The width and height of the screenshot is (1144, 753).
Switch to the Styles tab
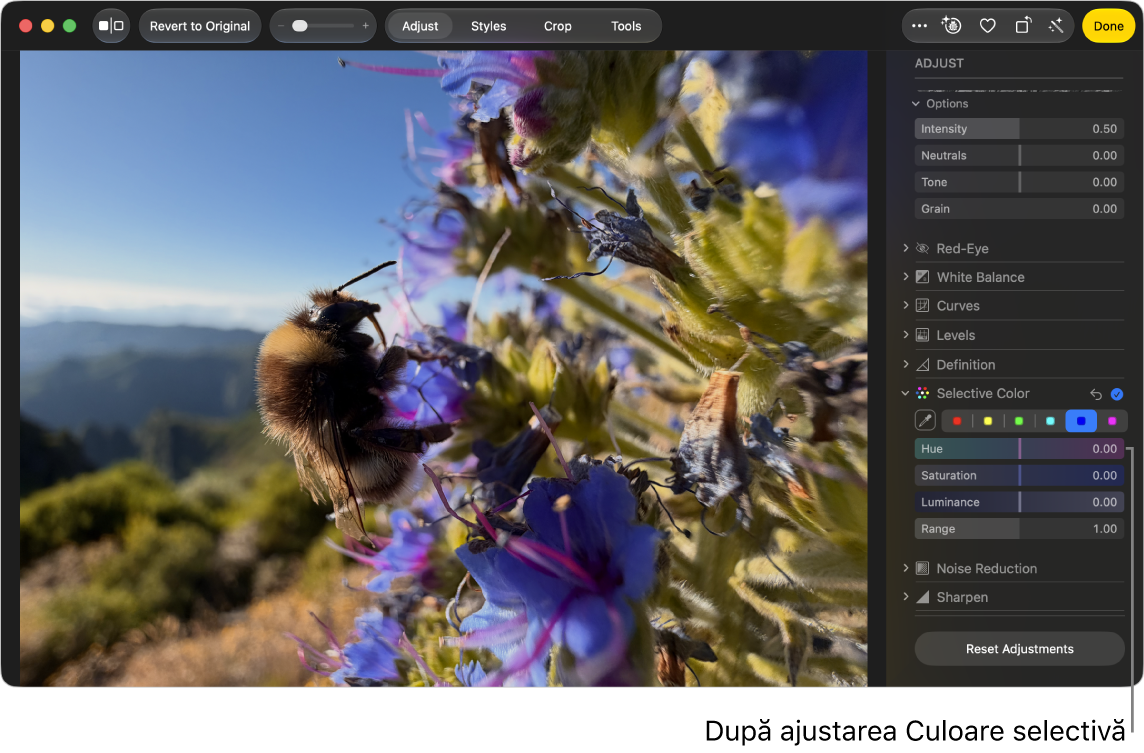[488, 26]
